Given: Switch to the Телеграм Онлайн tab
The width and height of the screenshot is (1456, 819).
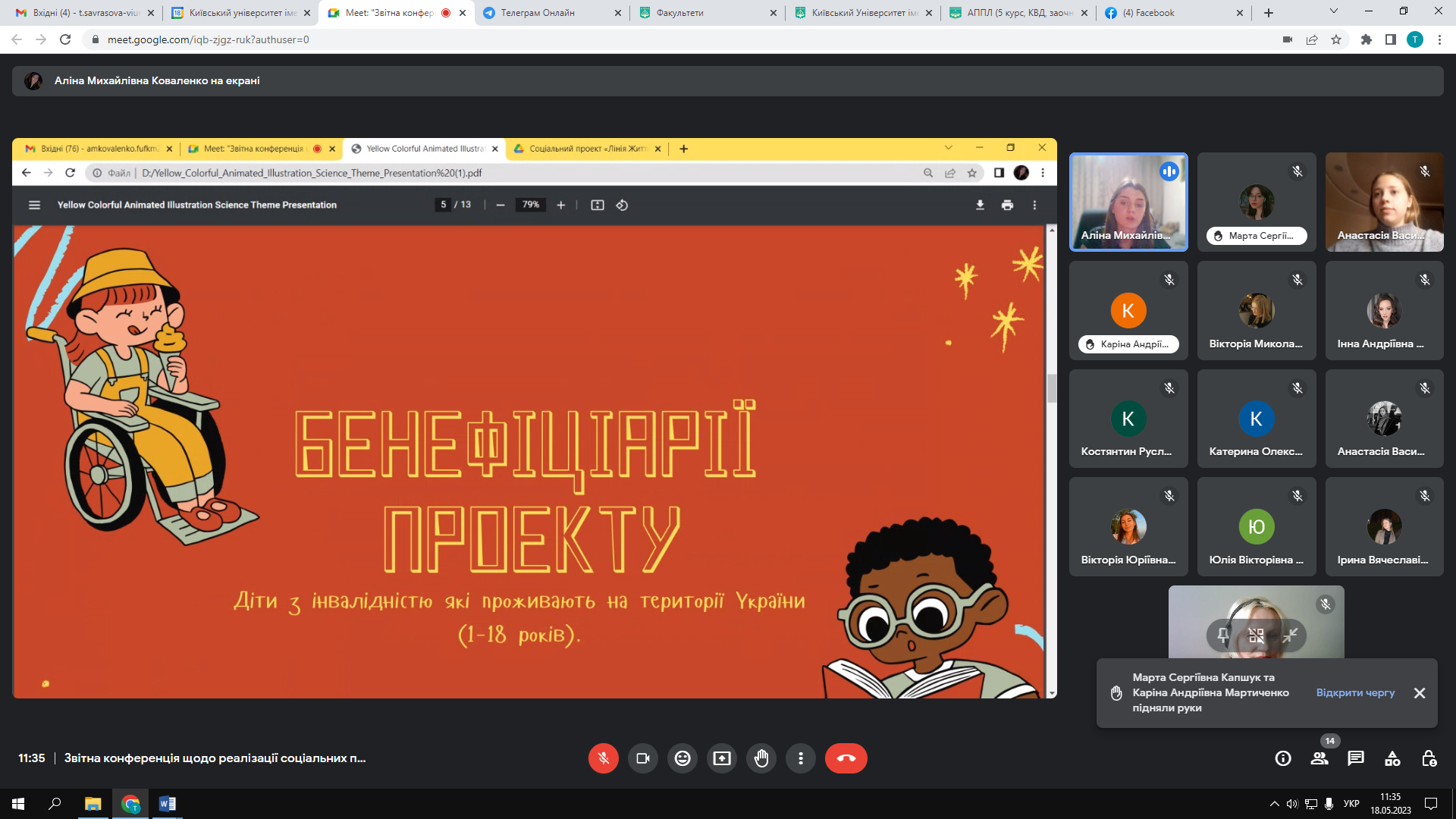Looking at the screenshot, I should coord(537,13).
